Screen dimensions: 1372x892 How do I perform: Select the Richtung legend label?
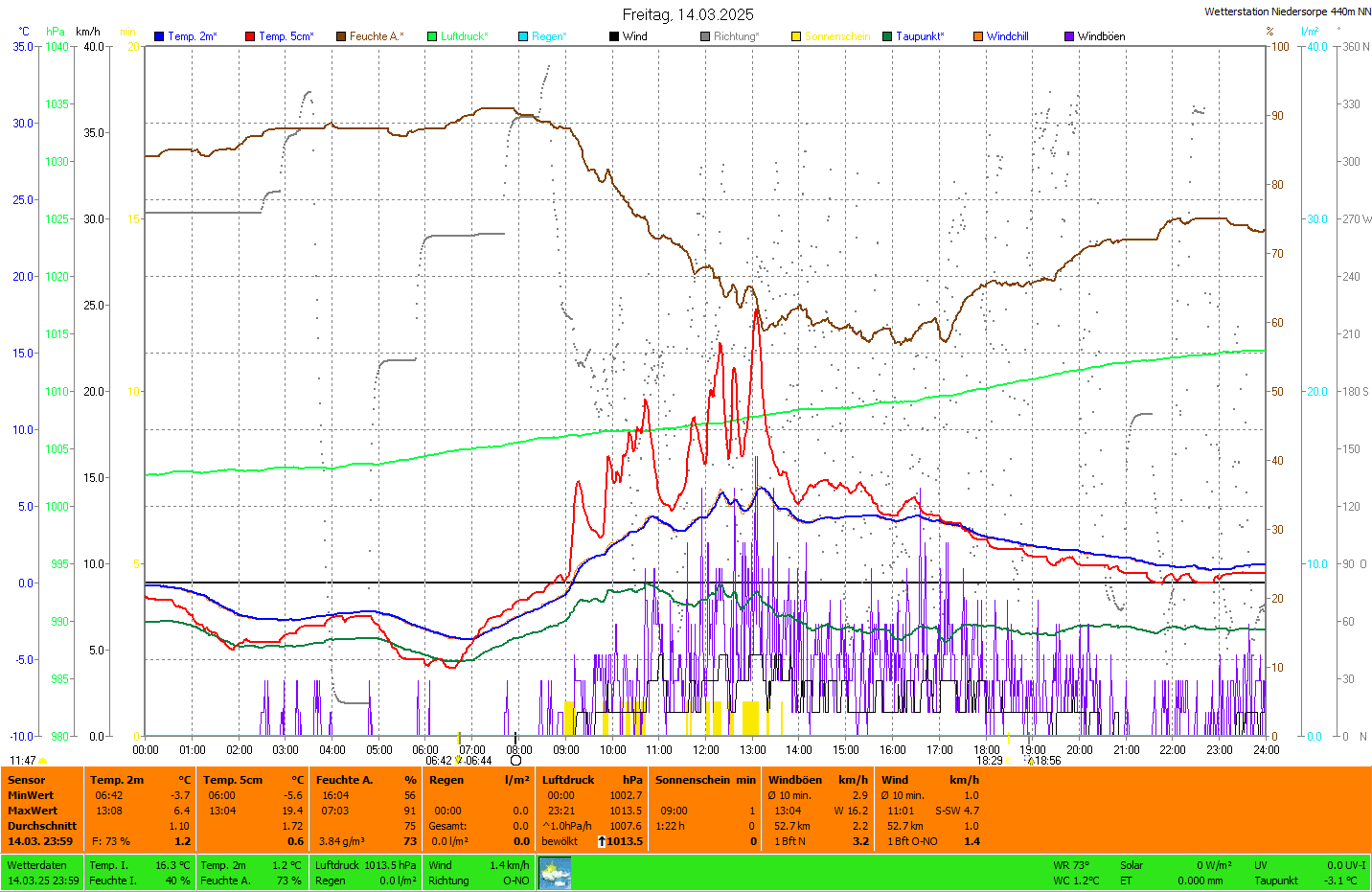(x=735, y=36)
